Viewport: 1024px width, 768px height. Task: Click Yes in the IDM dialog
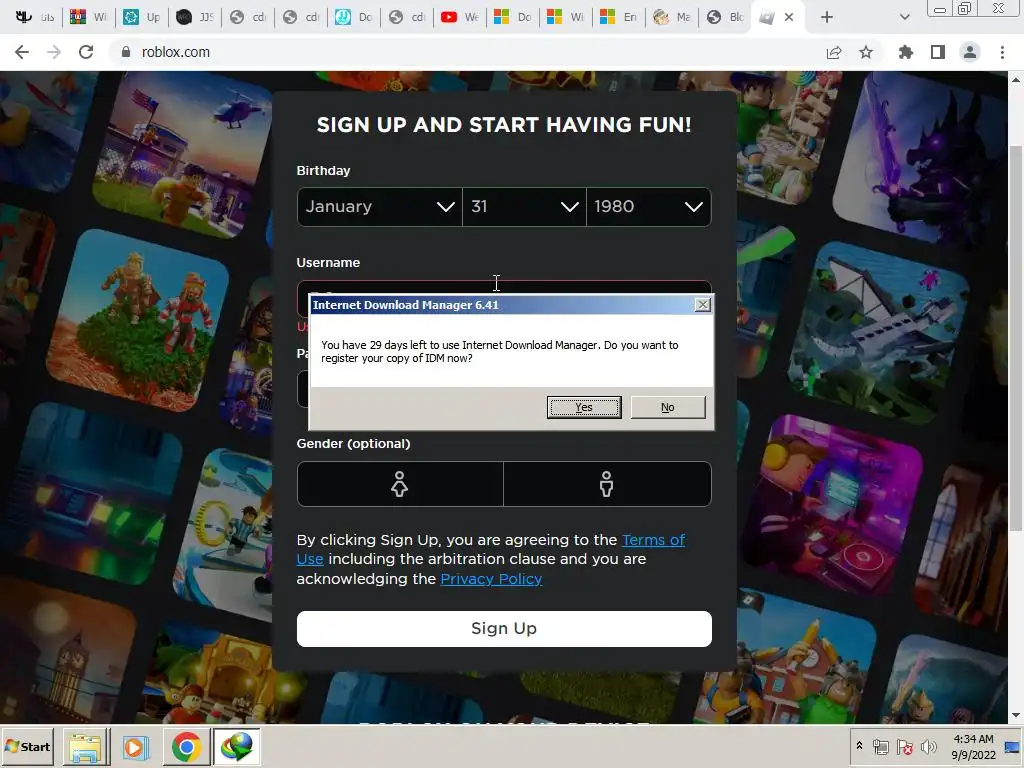pyautogui.click(x=584, y=408)
